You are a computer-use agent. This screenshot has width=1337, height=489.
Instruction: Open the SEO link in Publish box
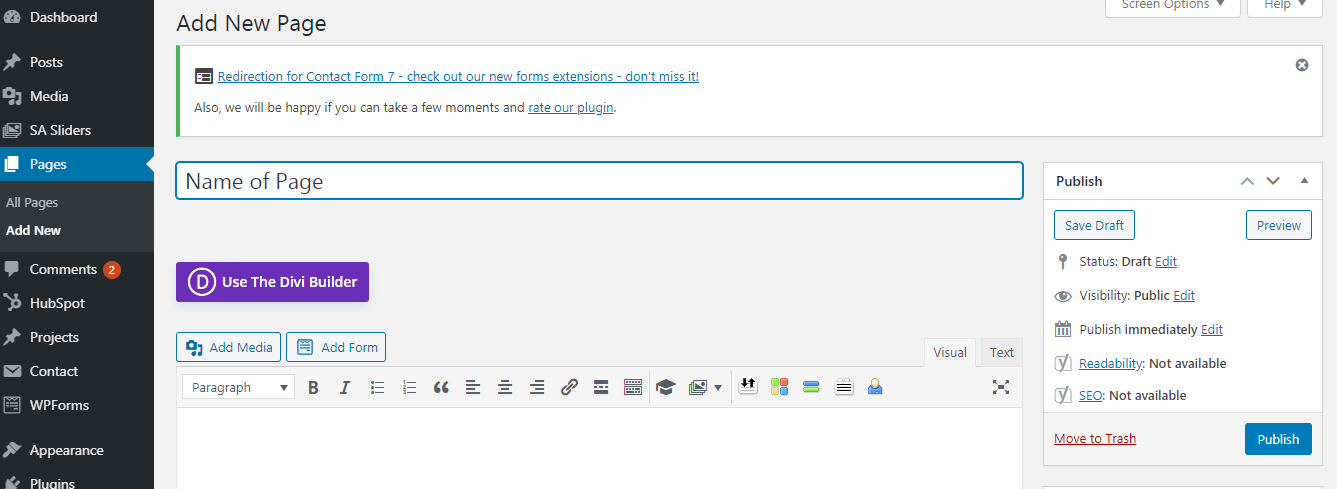click(1091, 395)
